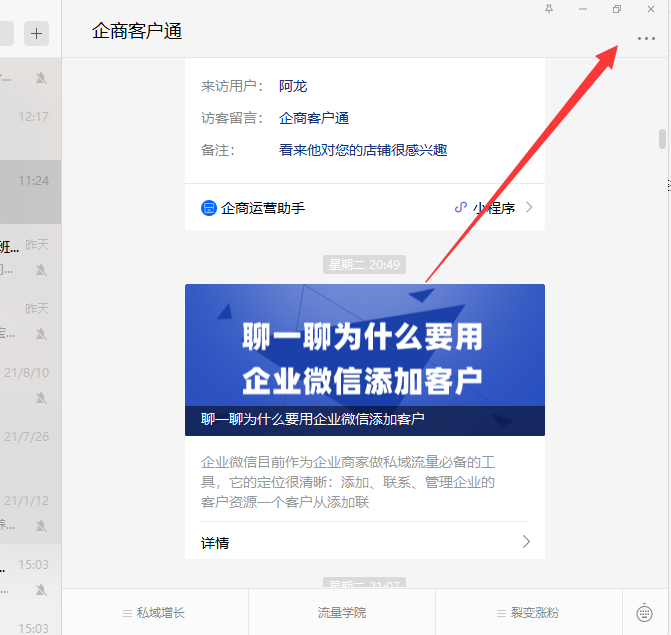671x635 pixels.
Task: Pin the chat window on top
Action: pyautogui.click(x=549, y=9)
